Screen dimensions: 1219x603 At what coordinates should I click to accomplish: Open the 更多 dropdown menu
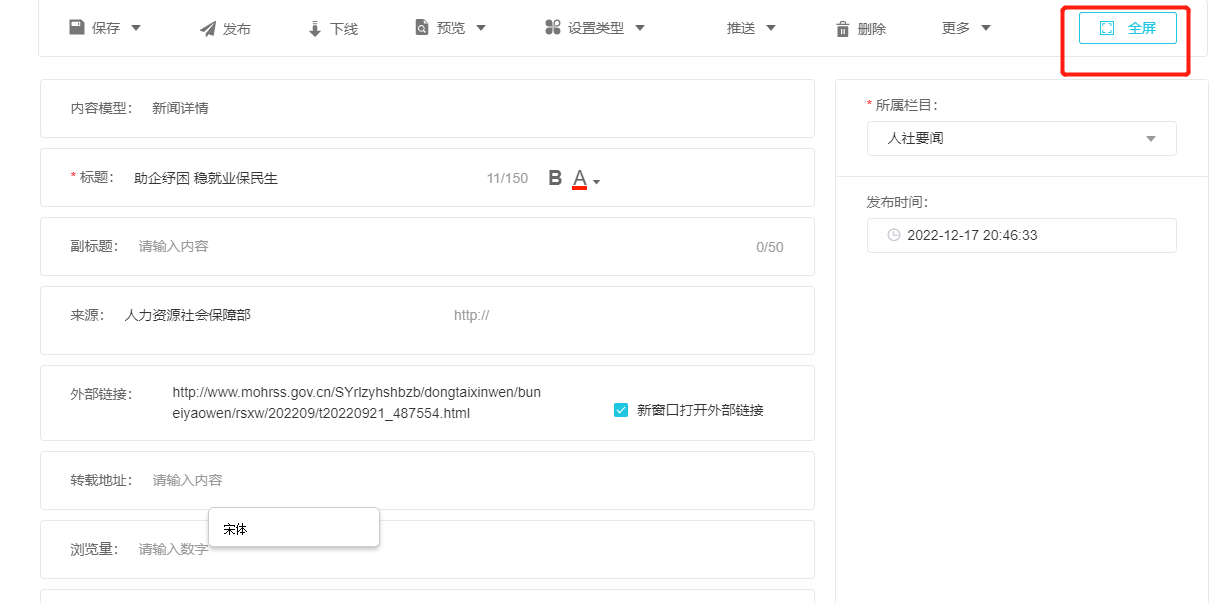(x=966, y=28)
